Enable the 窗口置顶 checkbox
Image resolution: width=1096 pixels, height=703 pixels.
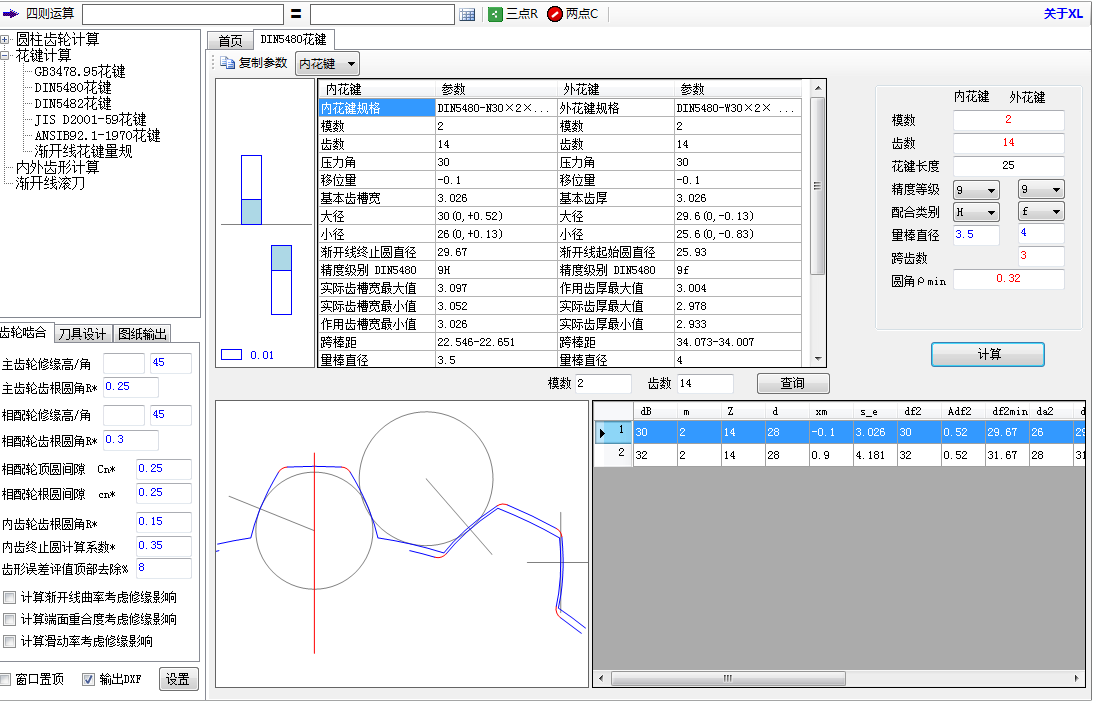(6, 680)
